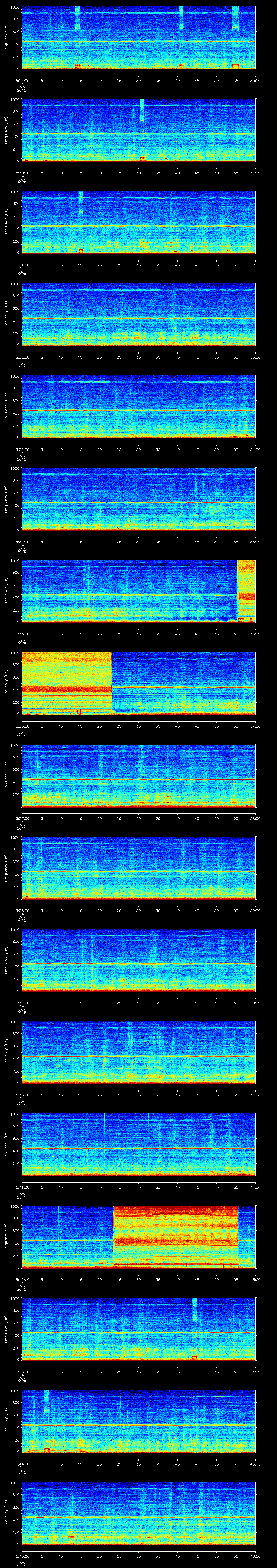This screenshot has height=1568, width=277.
Task: Click the 5:34:00 start time label
Action: coord(22,542)
